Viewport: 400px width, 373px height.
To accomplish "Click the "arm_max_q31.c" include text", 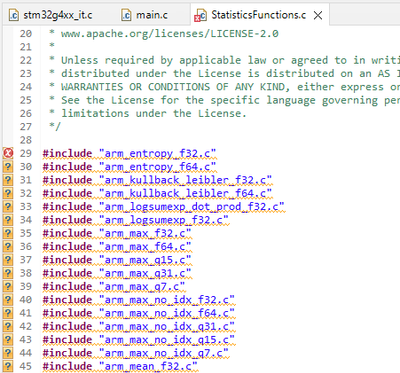I will [x=145, y=273].
